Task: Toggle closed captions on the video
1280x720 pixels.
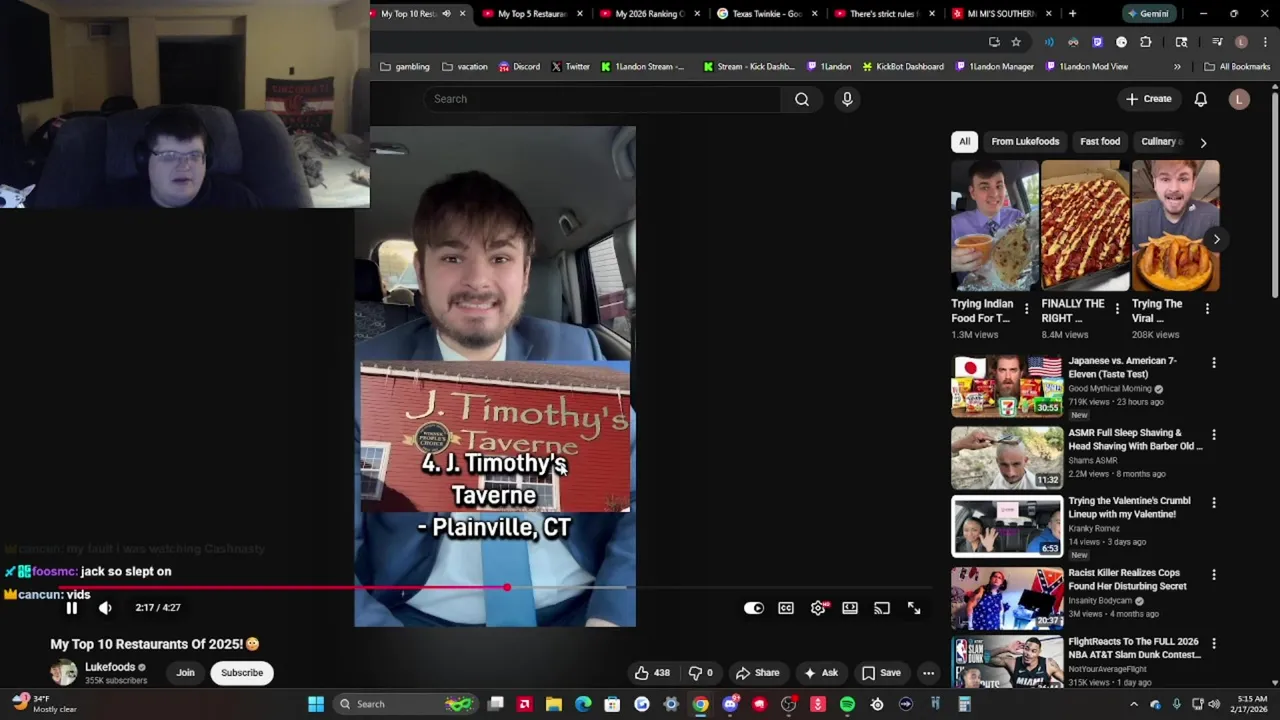Action: pos(786,608)
